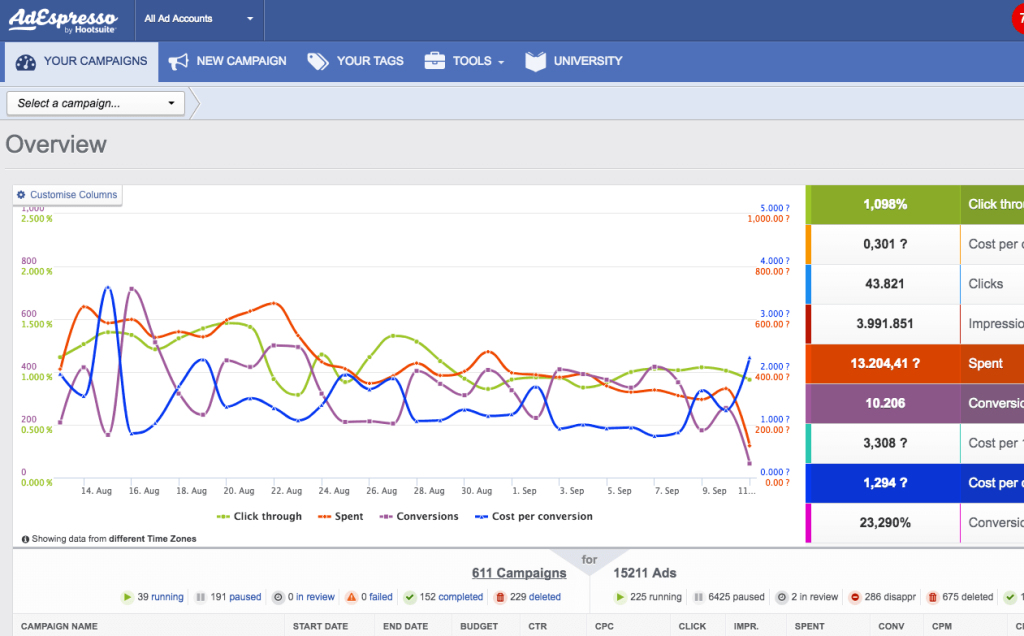
Task: Click the AdEspresso by Hootsuite logo
Action: (63, 20)
